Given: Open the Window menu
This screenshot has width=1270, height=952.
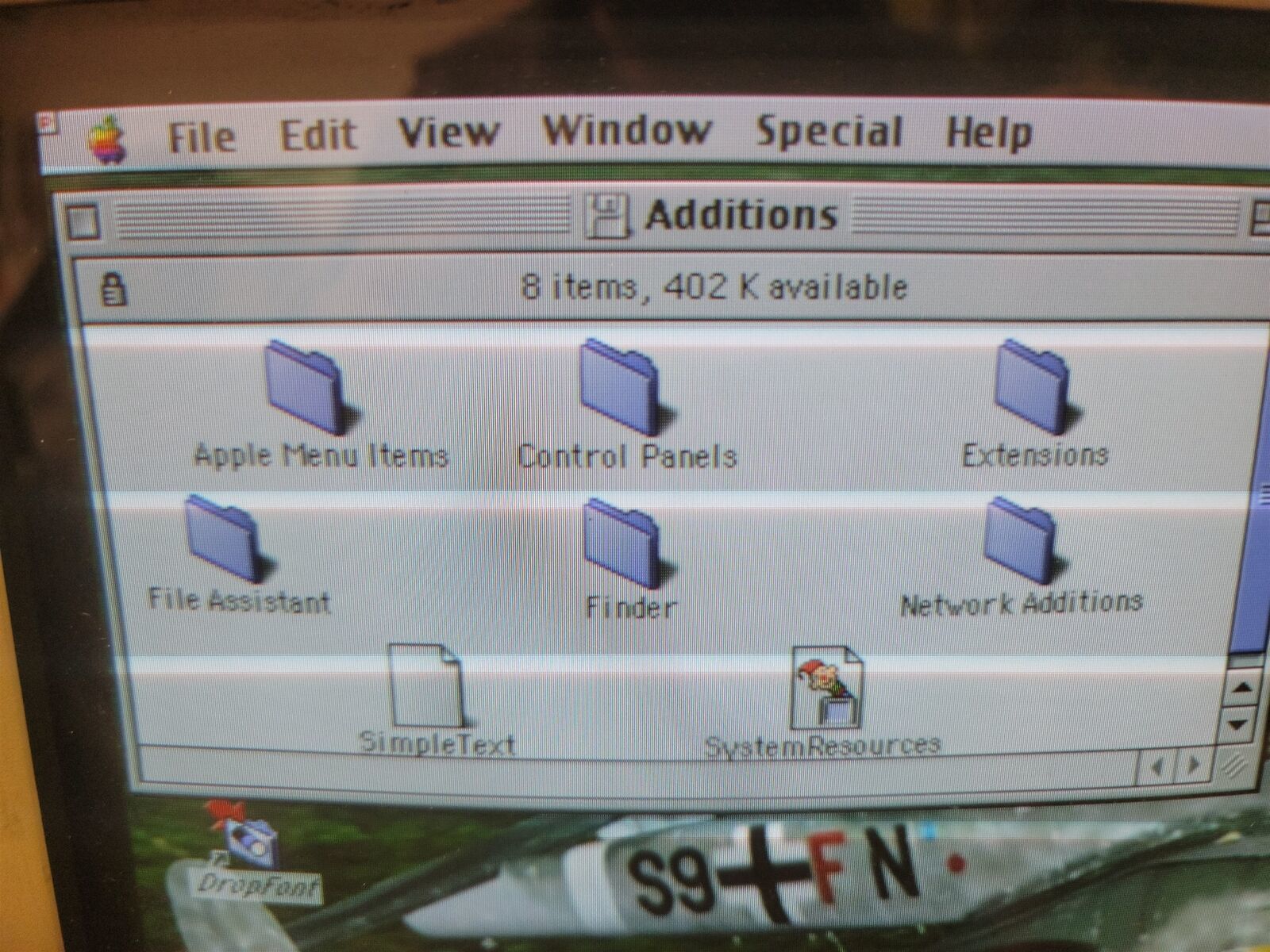Looking at the screenshot, I should click(x=626, y=129).
